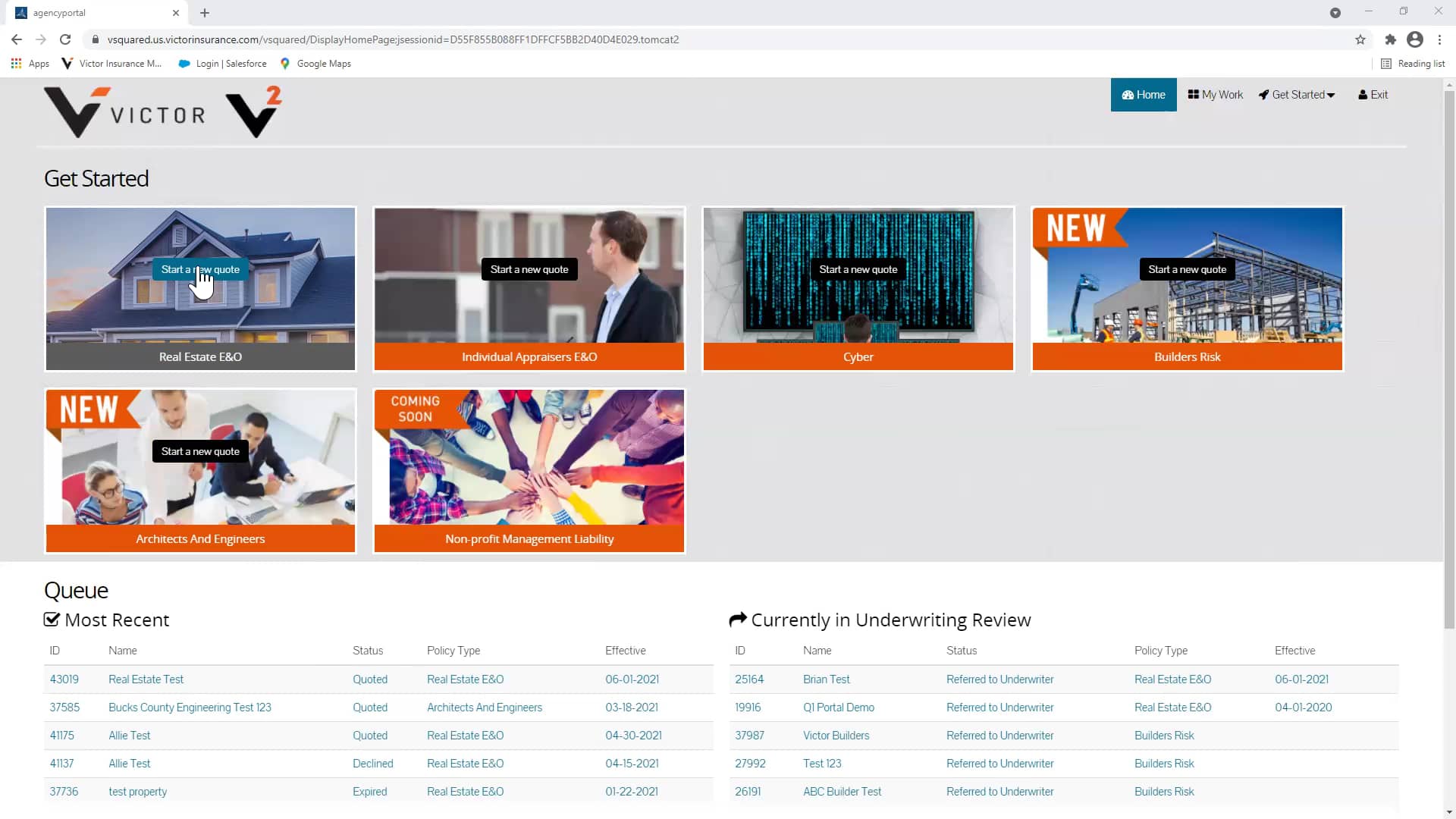The height and width of the screenshot is (819, 1456).
Task: Open the Google Apps launcher icon
Action: (x=16, y=63)
